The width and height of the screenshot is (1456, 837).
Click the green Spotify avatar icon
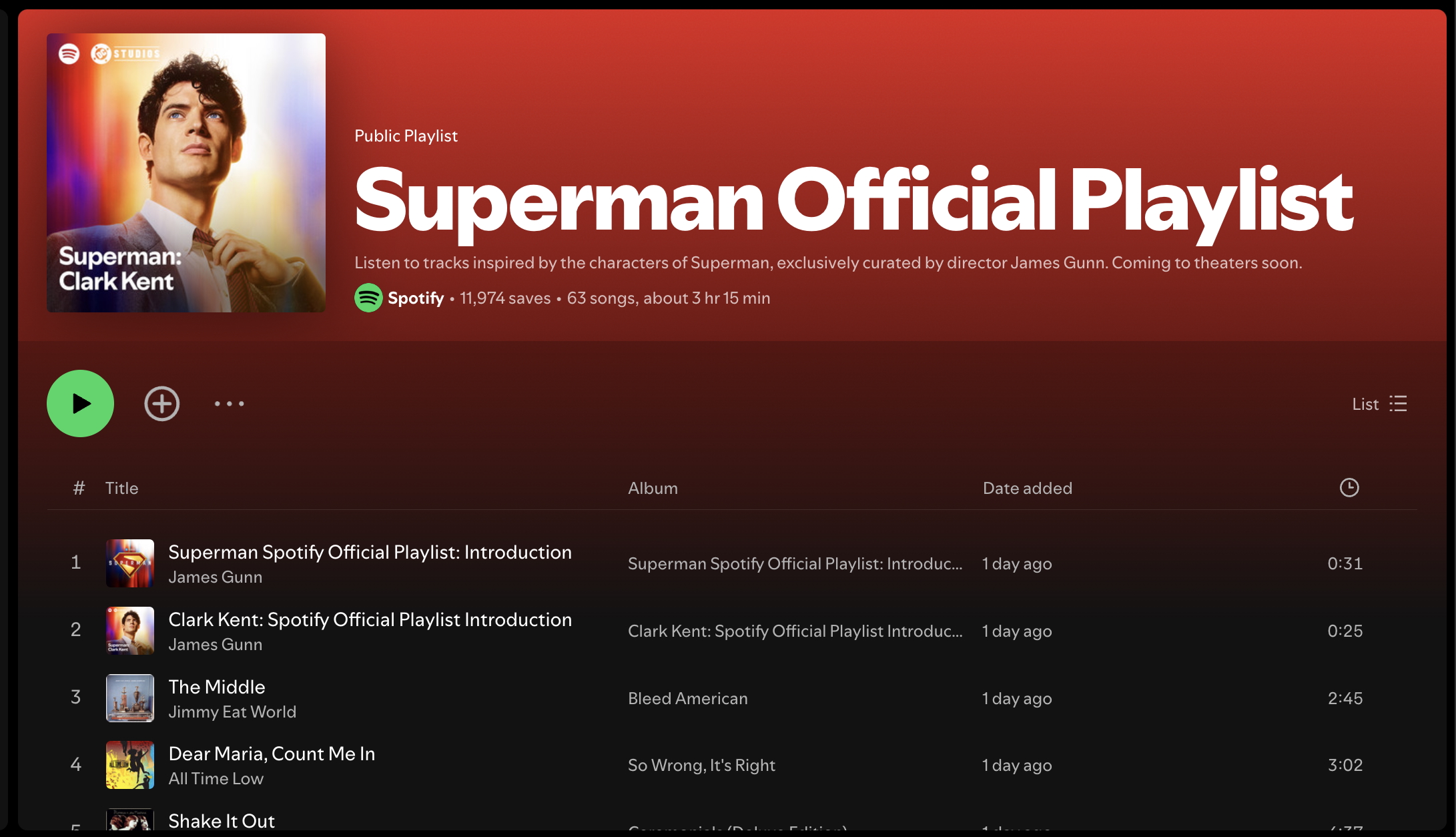(x=368, y=298)
